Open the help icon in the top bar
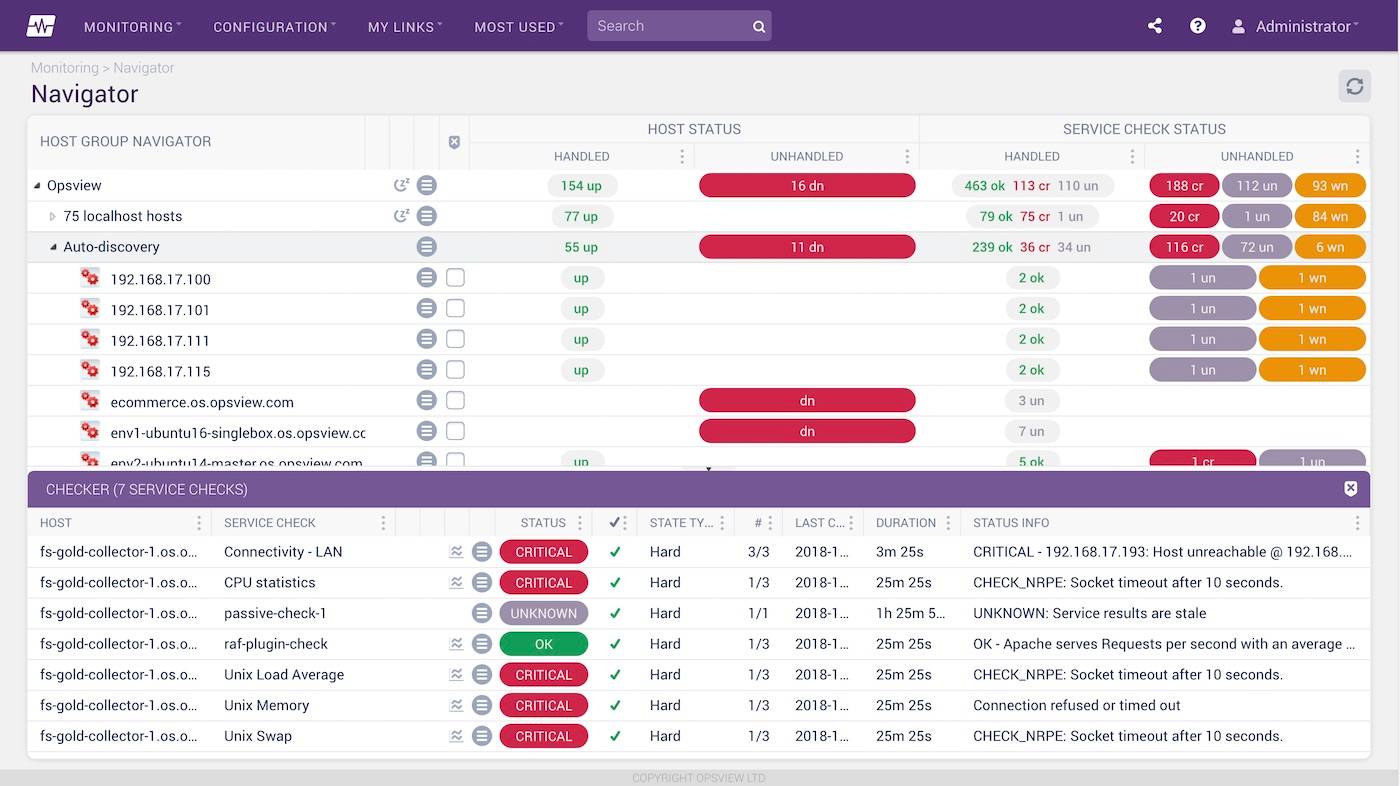 [1197, 26]
